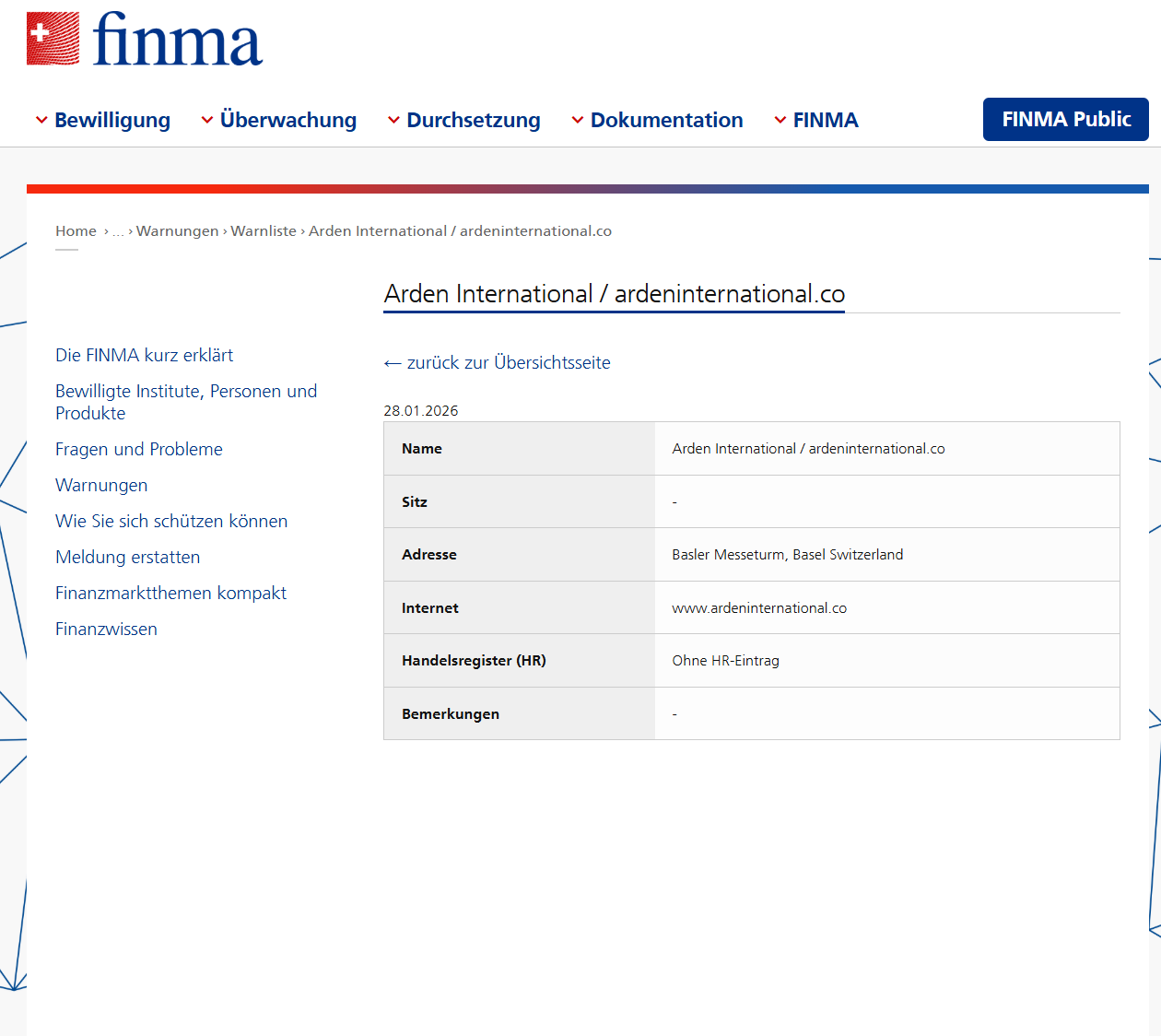The width and height of the screenshot is (1161, 1036).
Task: Open Finanzmarktthemen kompakt
Action: click(170, 594)
